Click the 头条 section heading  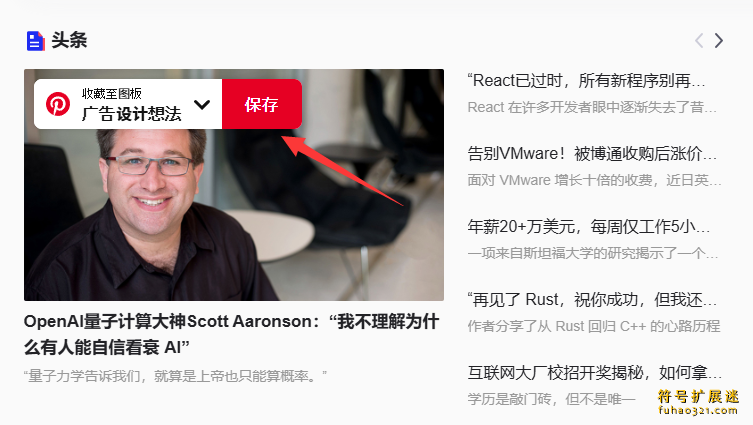tap(69, 40)
